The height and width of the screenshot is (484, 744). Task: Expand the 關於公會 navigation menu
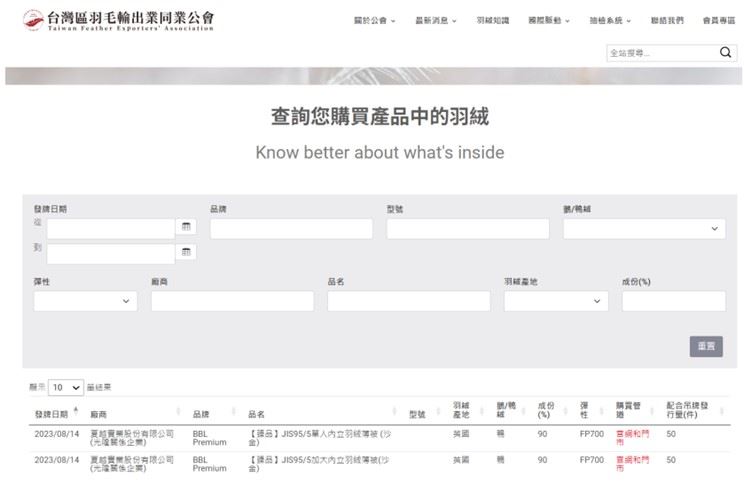(374, 20)
